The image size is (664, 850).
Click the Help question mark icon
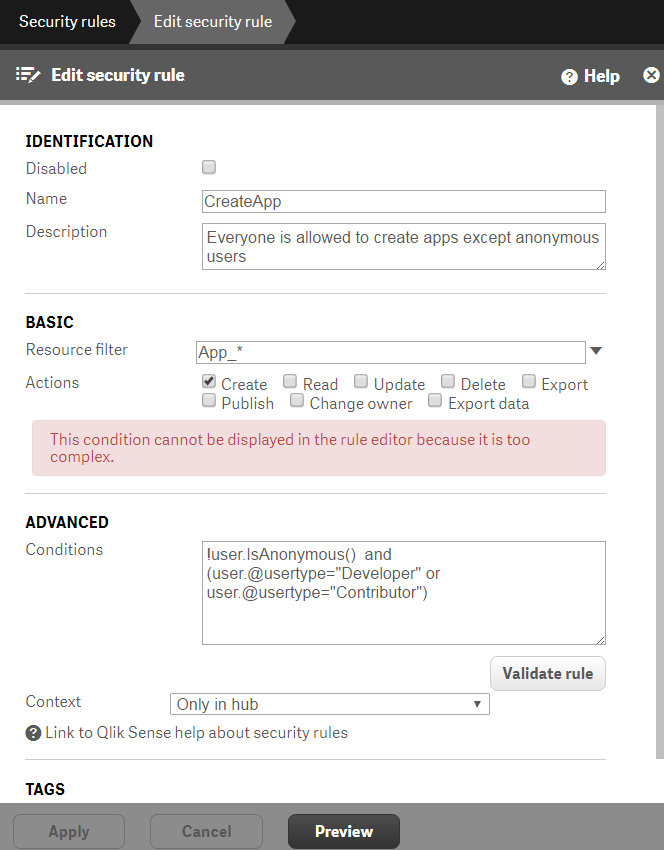569,76
